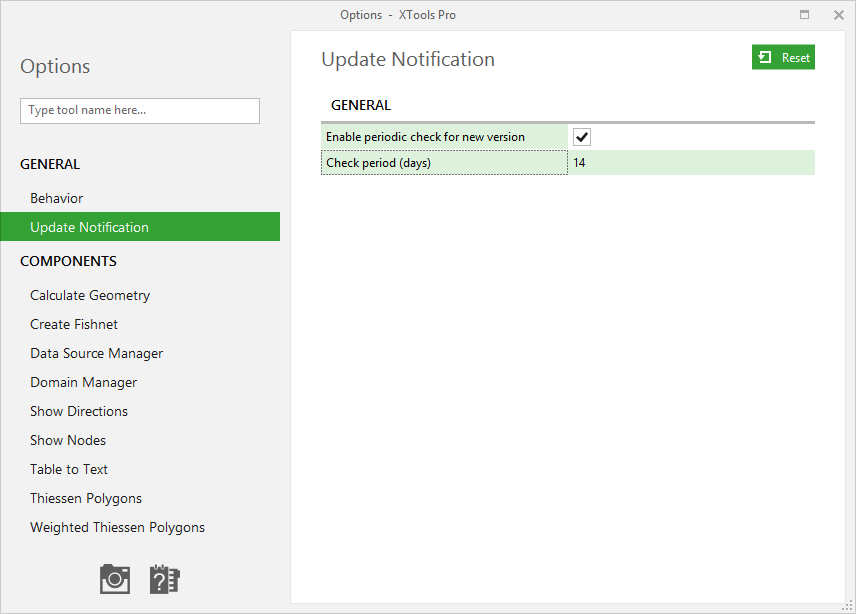Click the tool name search box
The width and height of the screenshot is (856, 614).
coord(139,111)
